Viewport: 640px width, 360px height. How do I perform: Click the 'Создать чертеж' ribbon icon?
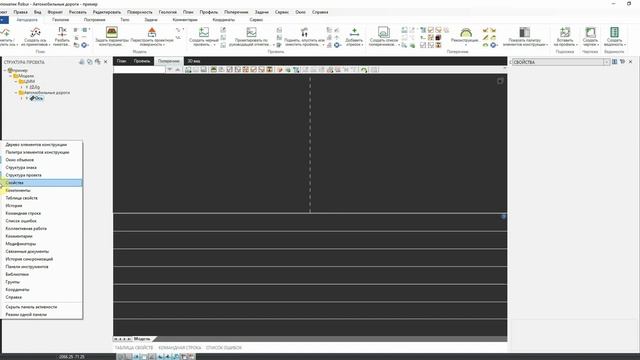(x=590, y=32)
